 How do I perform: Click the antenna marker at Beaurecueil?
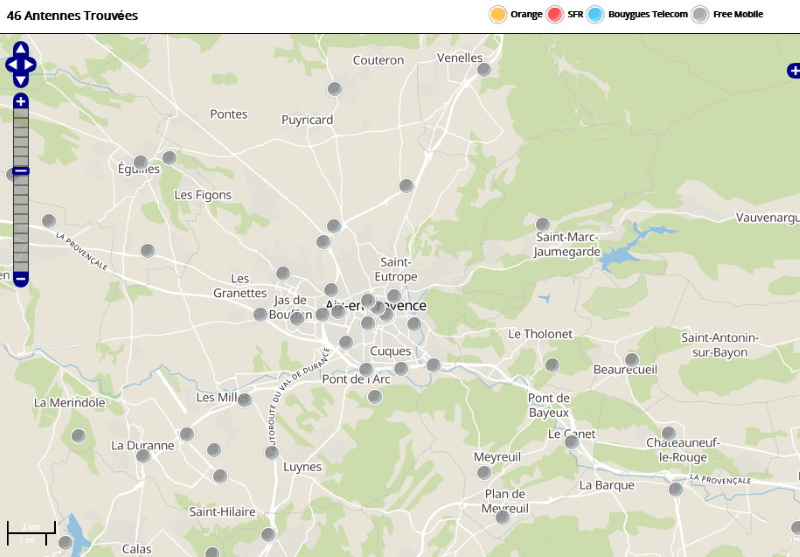click(632, 359)
